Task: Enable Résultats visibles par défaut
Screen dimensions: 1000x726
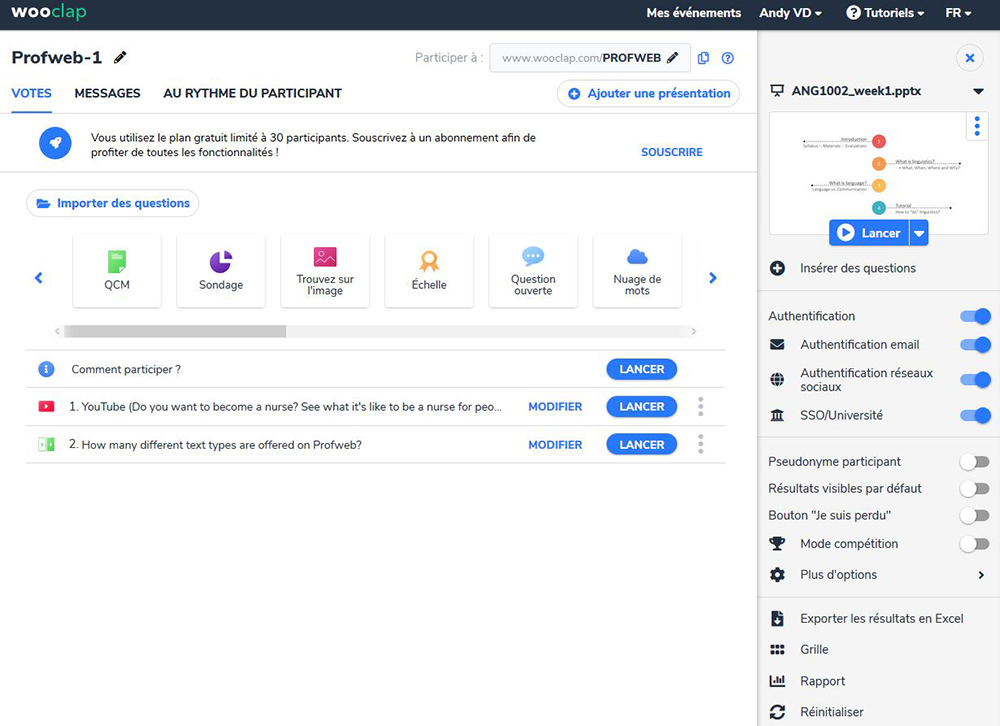Action: tap(975, 489)
